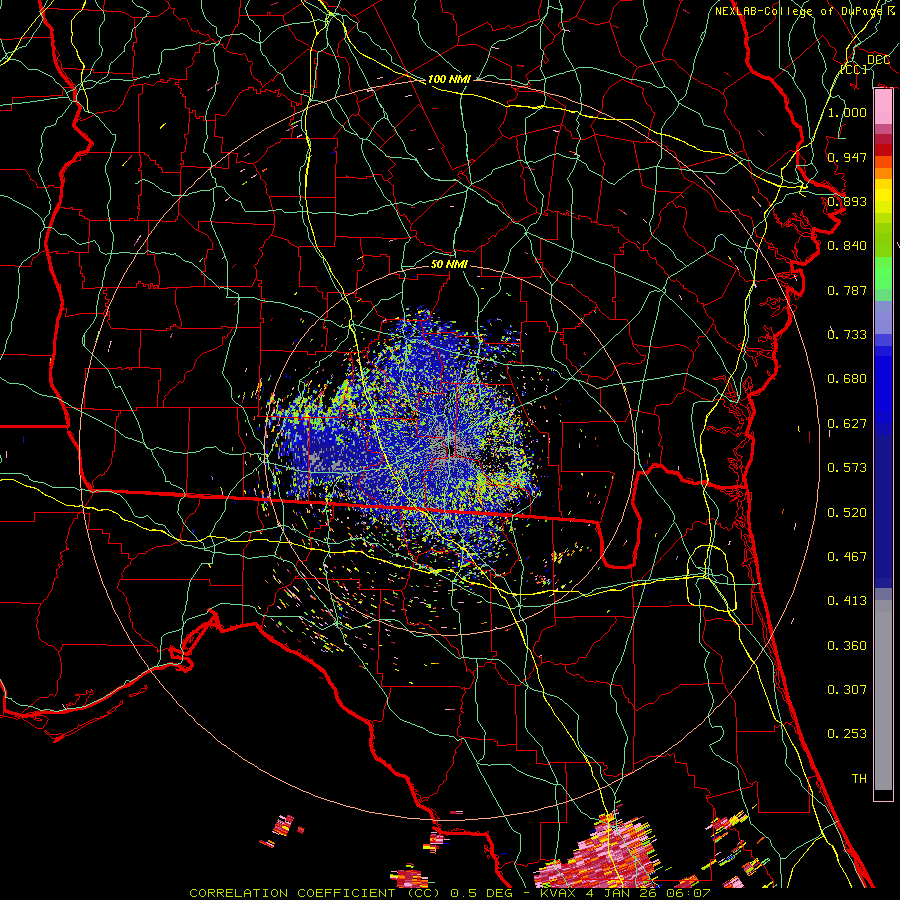Click the 4 JAN 26 date text
The image size is (900, 900).
pos(622,893)
